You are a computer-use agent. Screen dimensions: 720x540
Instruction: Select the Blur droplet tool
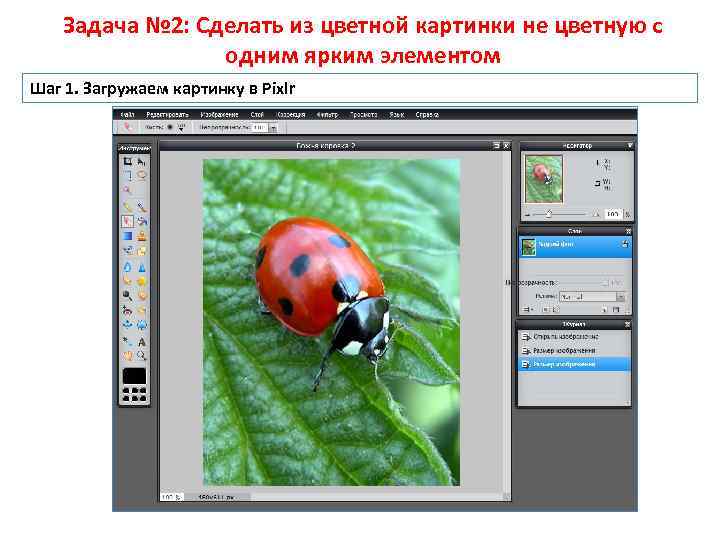[x=127, y=267]
